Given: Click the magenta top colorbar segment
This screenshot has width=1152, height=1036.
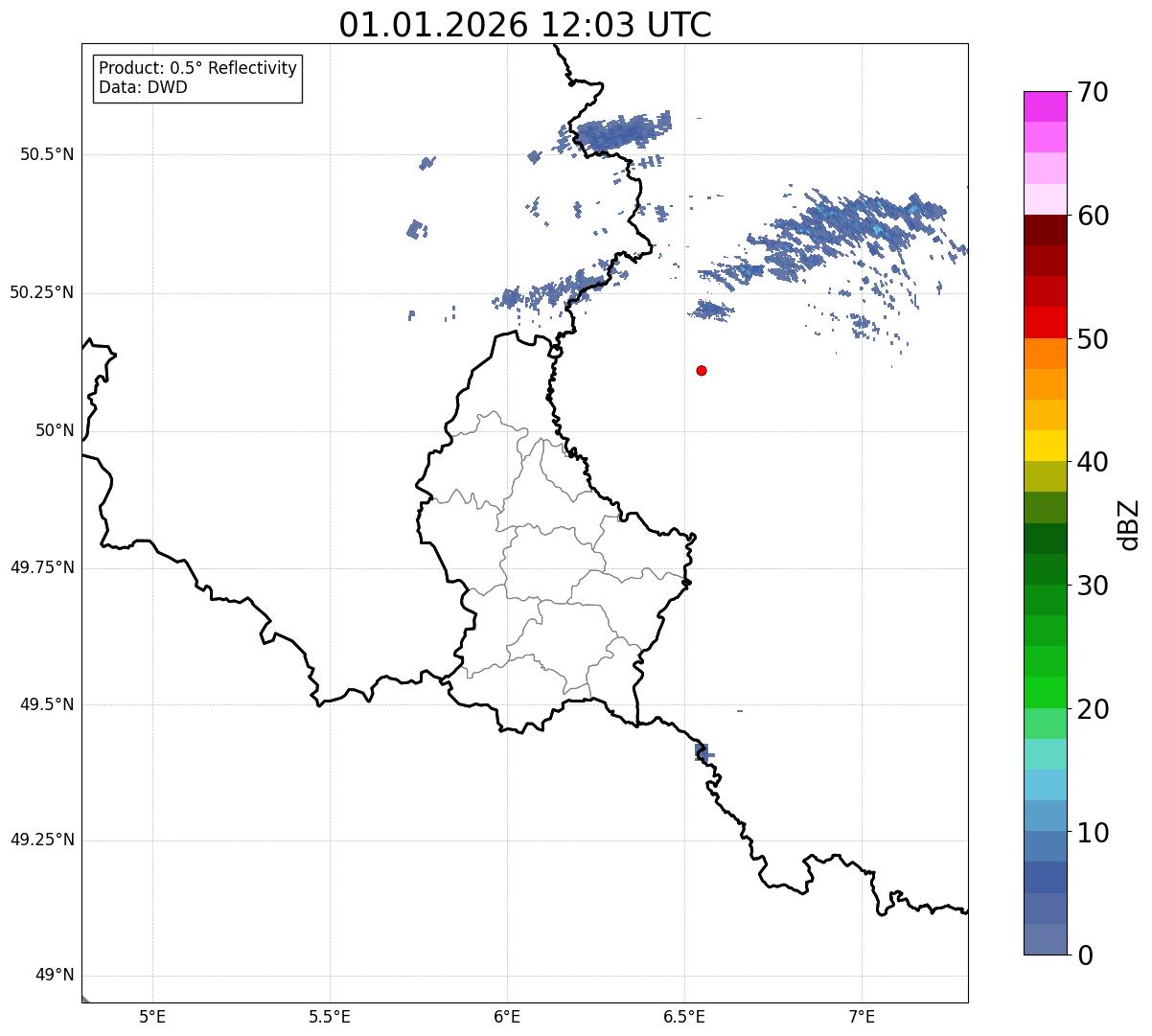Looking at the screenshot, I should (x=1045, y=106).
